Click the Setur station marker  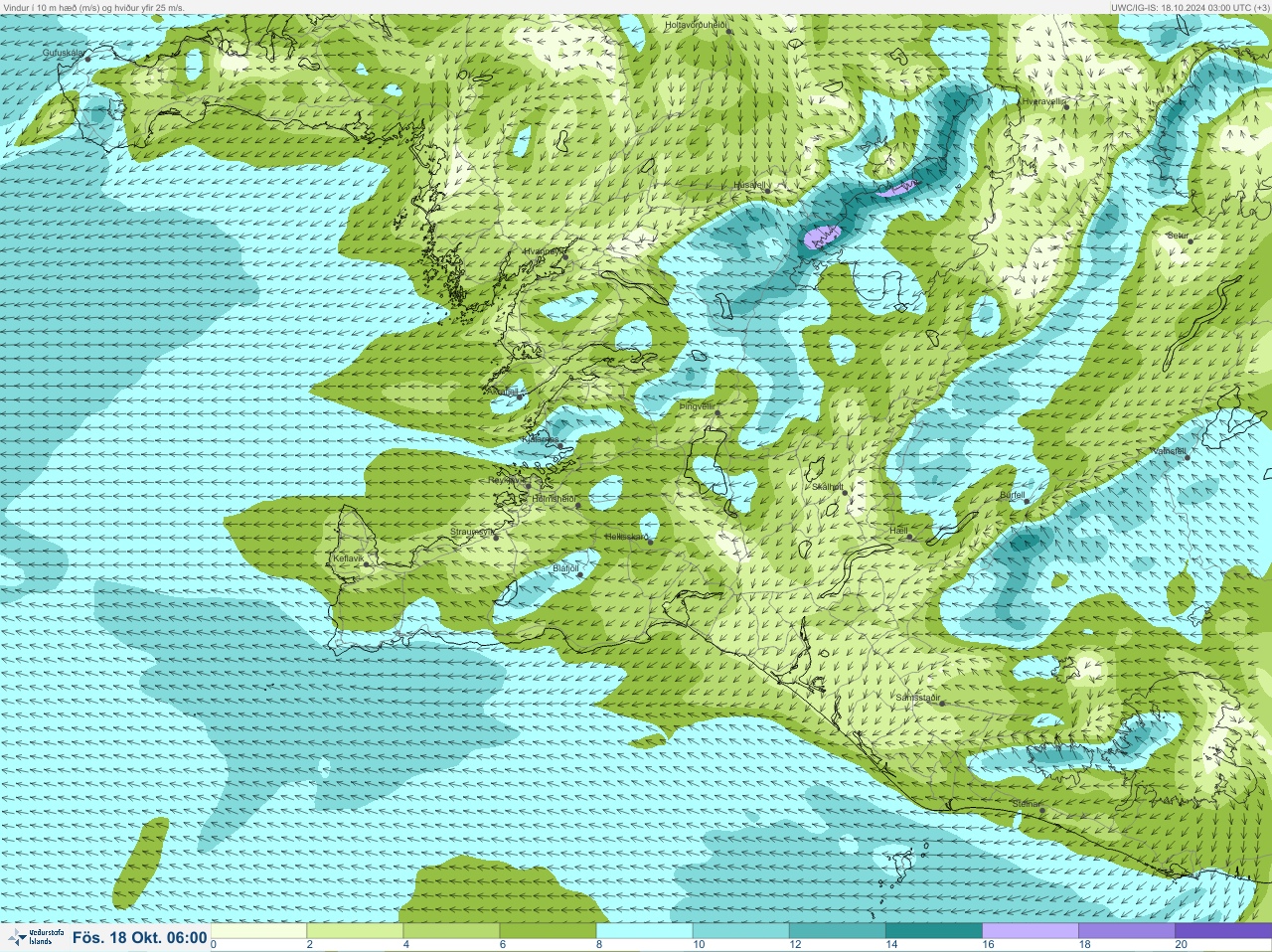pyautogui.click(x=1191, y=240)
